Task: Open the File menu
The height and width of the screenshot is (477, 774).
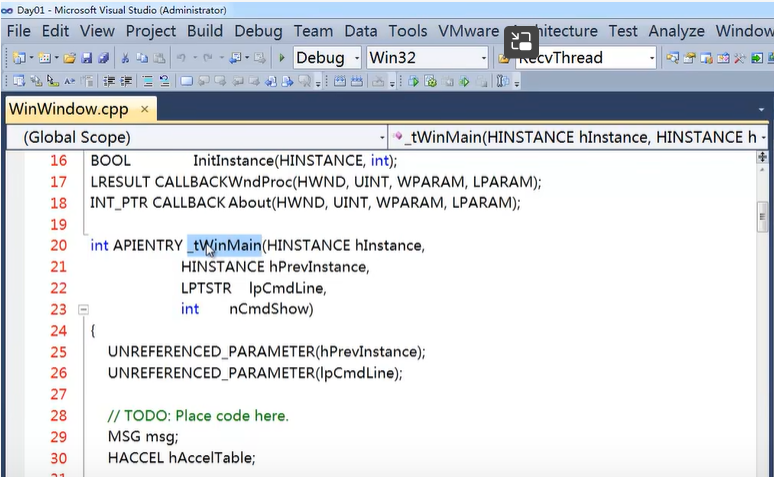Action: tap(19, 31)
